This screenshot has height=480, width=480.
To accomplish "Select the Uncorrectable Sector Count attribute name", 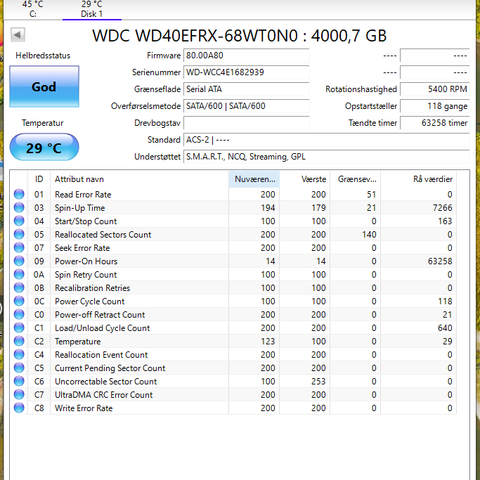I will click(106, 381).
